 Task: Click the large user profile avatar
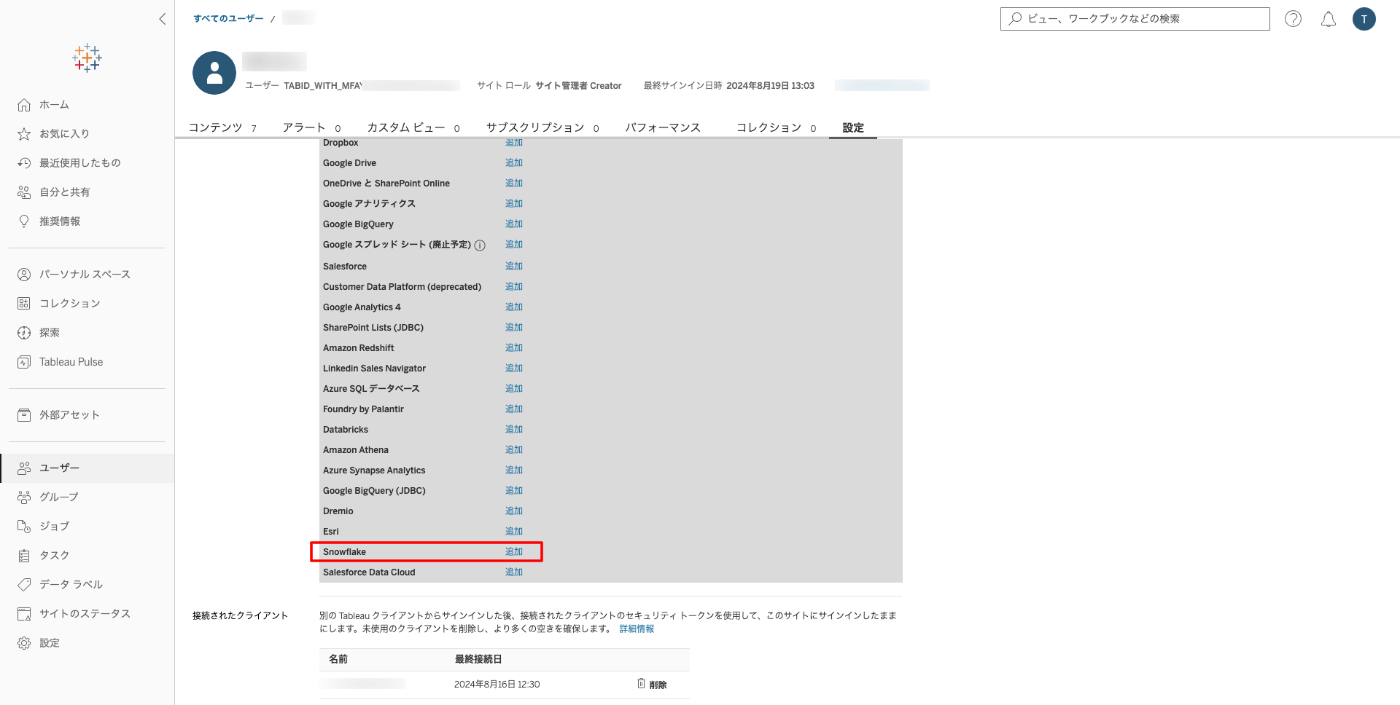(214, 73)
